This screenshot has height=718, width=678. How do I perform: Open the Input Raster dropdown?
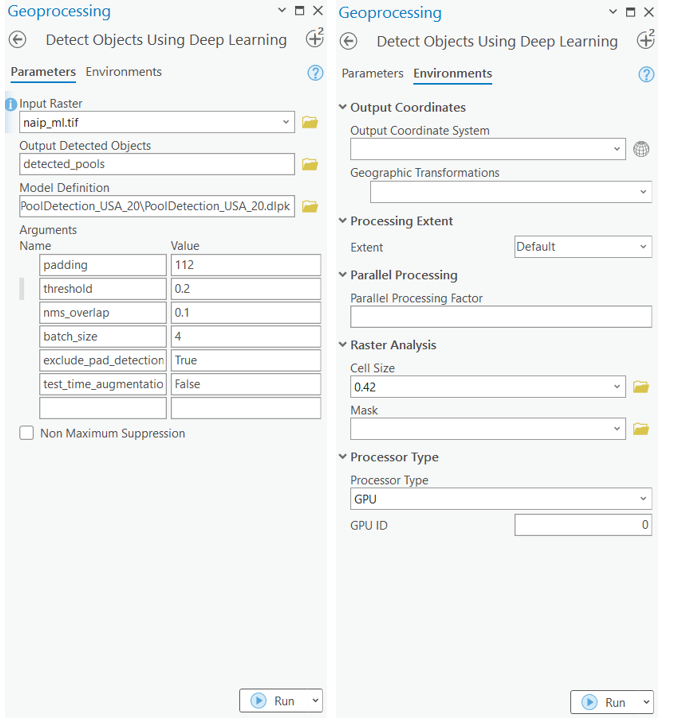point(286,123)
